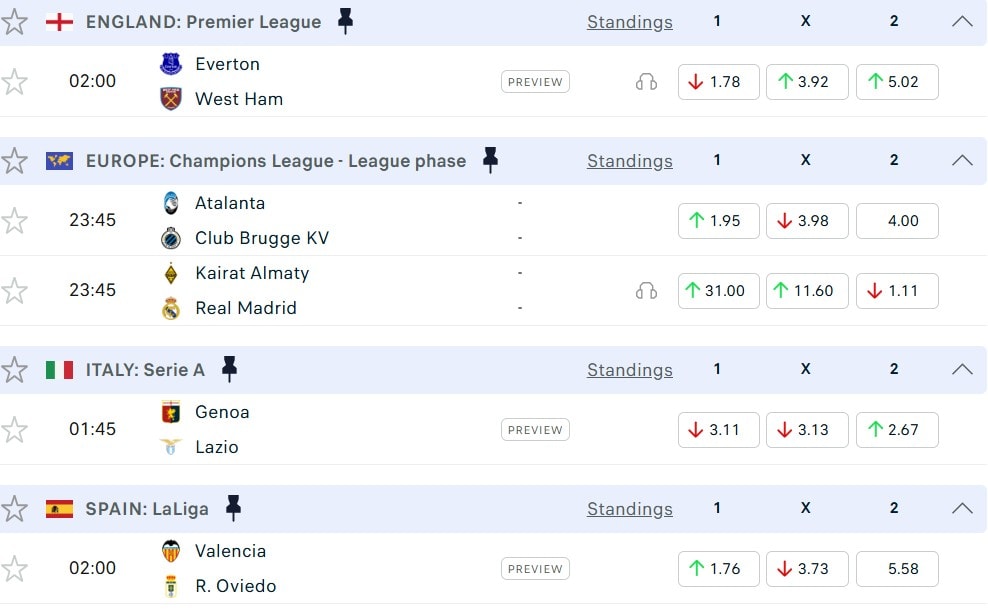
Task: Open the Preview for Genoa vs Lazio
Action: [535, 430]
